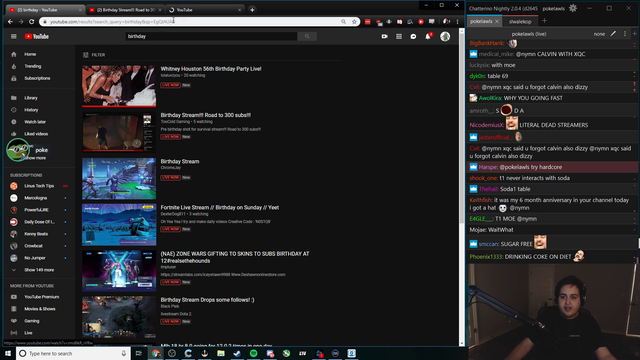This screenshot has height=360, width=640.
Task: Click the YouTube search magnifier button
Action: click(x=307, y=36)
